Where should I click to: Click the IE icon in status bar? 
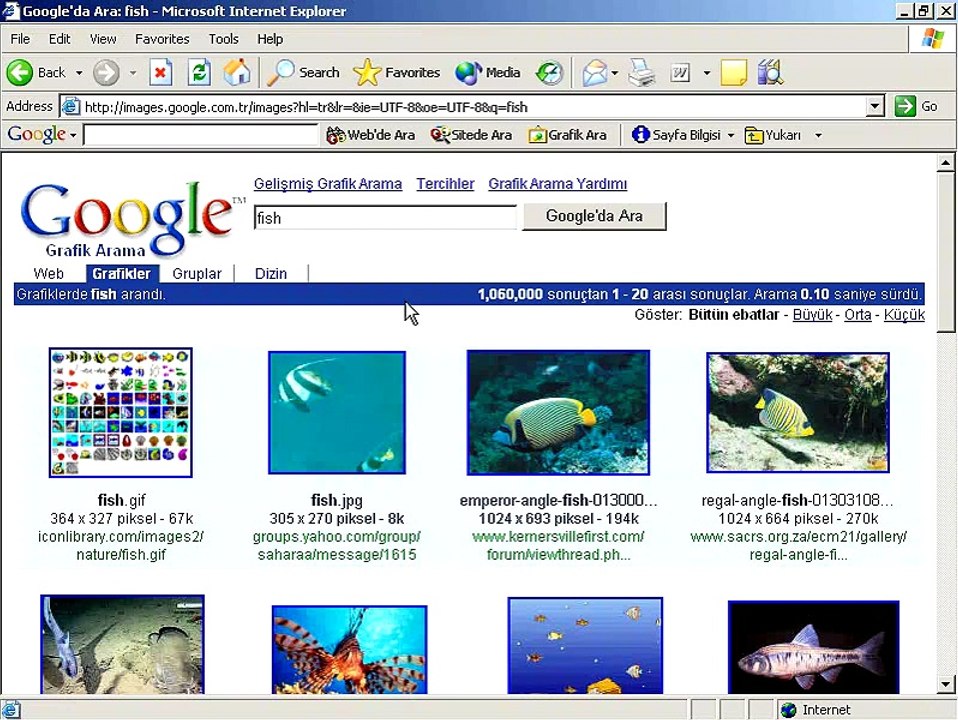(11, 710)
